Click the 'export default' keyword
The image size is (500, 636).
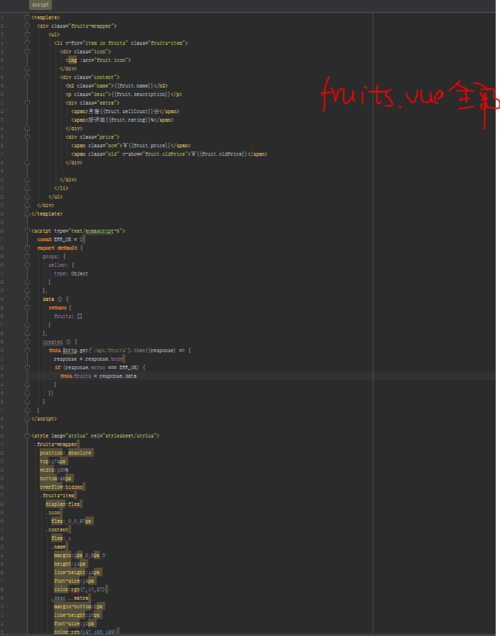(57, 248)
